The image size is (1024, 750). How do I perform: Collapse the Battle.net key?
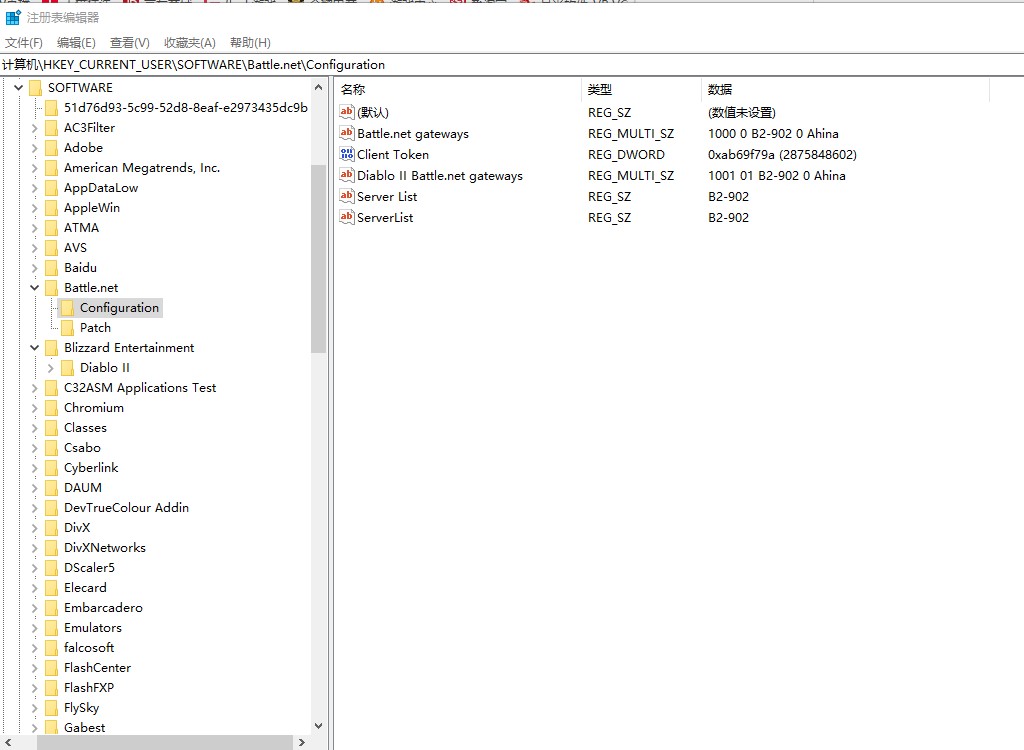(35, 287)
